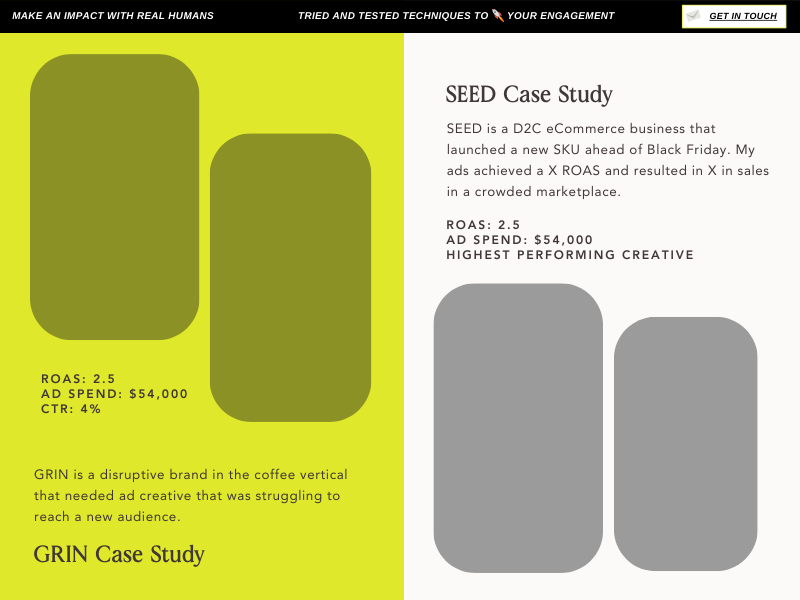Click the envelope icon beside Get In Touch

(x=693, y=16)
